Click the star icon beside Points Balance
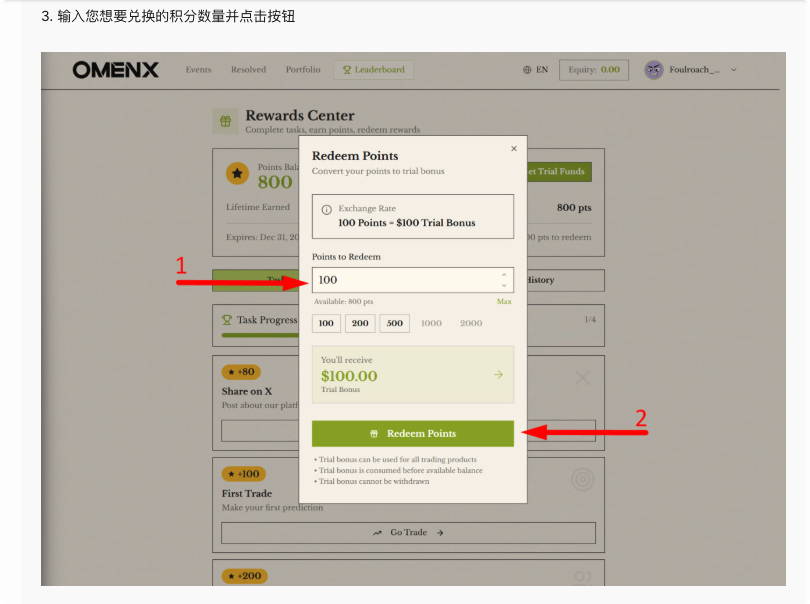 236,172
